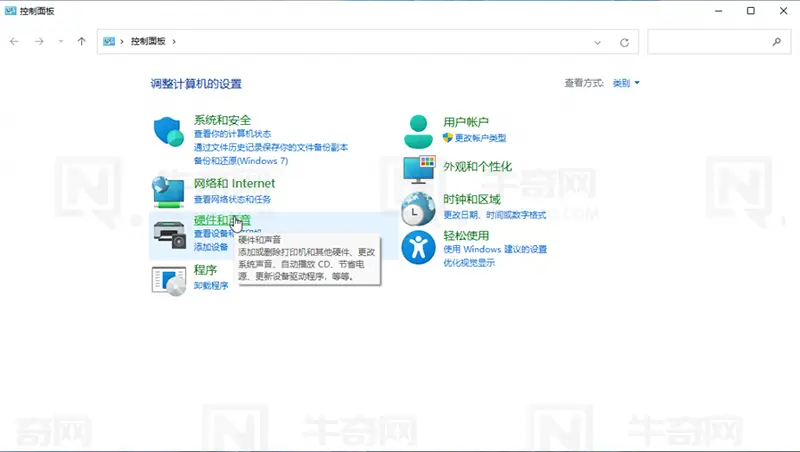Open the 轻松使用 category link
This screenshot has height=452, width=800.
(x=466, y=236)
